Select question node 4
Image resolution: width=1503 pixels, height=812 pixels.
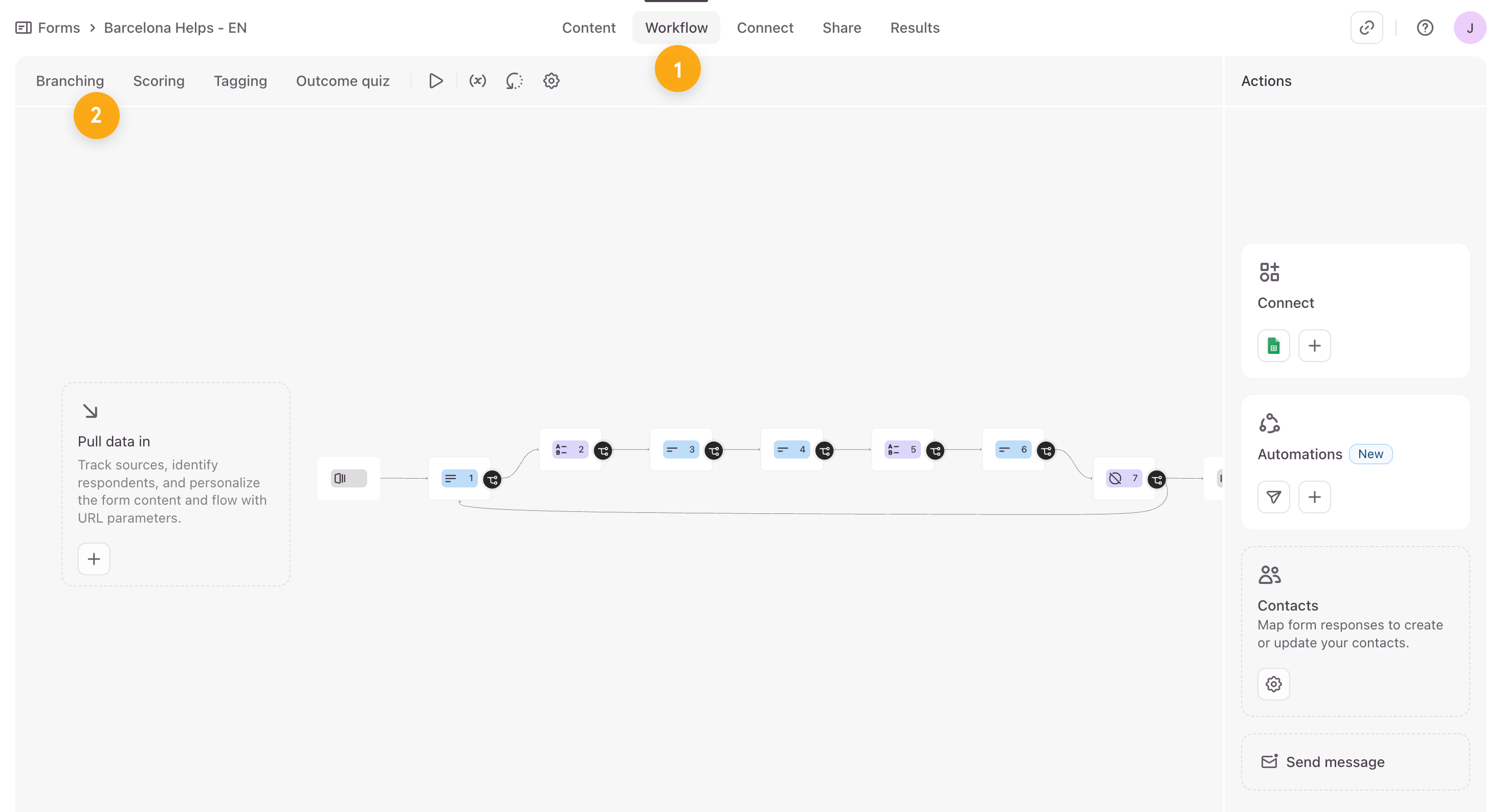[791, 449]
